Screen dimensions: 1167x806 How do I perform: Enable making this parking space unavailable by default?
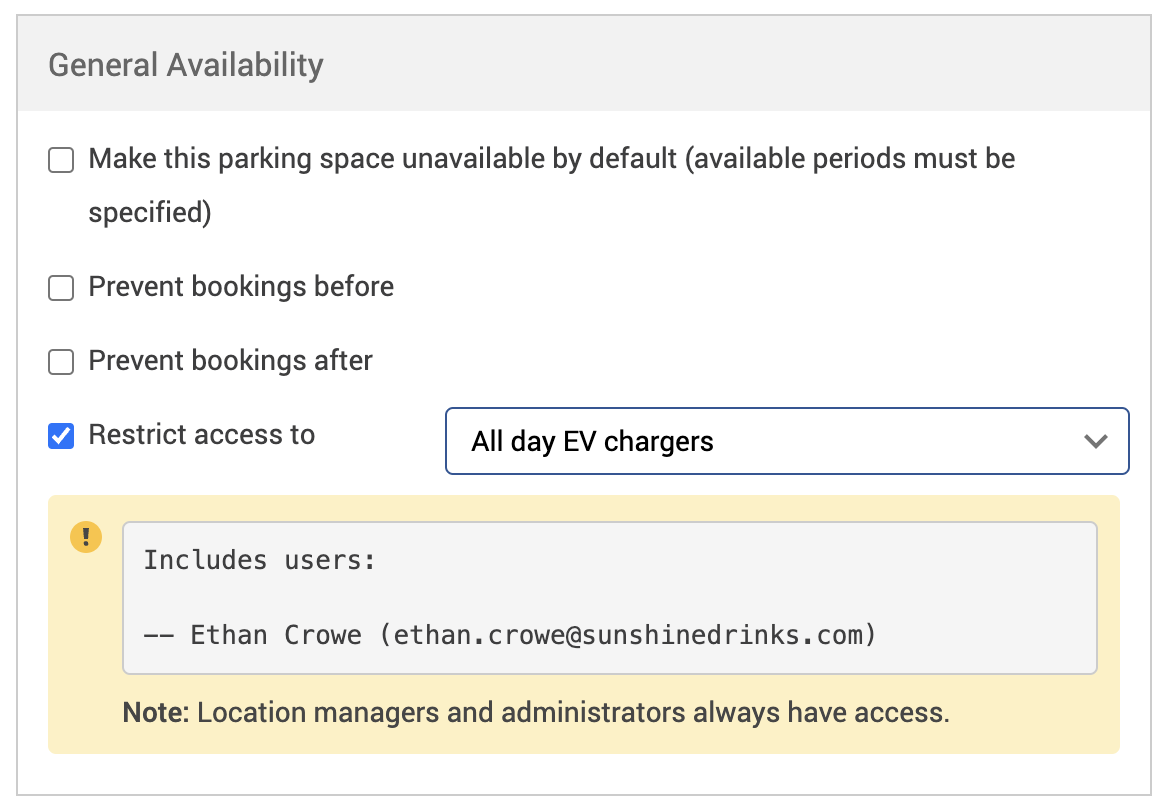point(62,160)
